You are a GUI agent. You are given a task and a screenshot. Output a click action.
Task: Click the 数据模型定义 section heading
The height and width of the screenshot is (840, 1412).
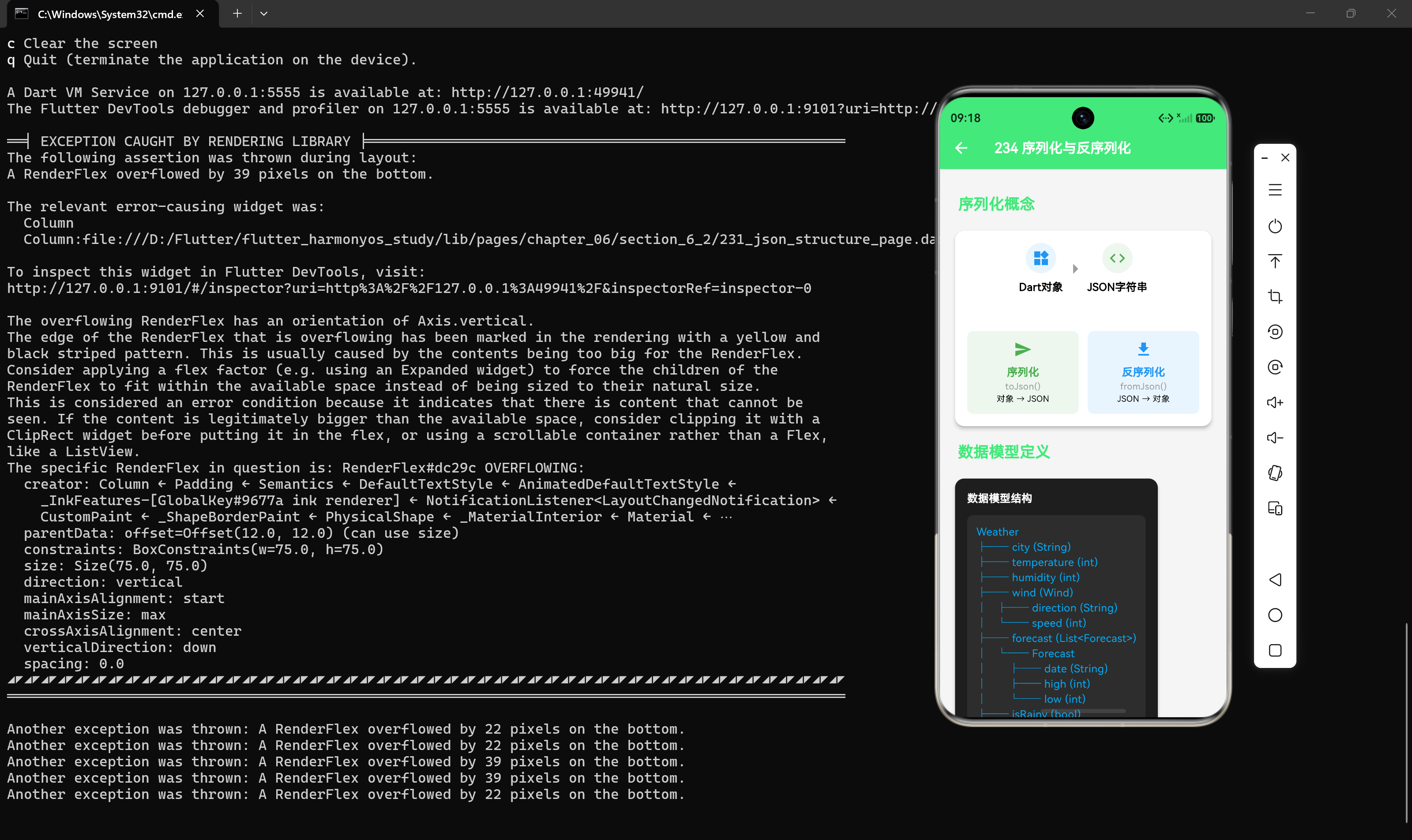(x=1003, y=452)
